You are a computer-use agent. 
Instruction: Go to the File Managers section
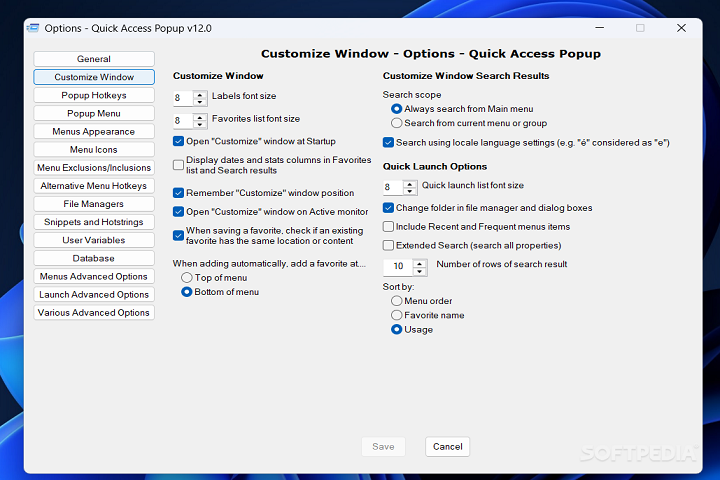point(94,204)
